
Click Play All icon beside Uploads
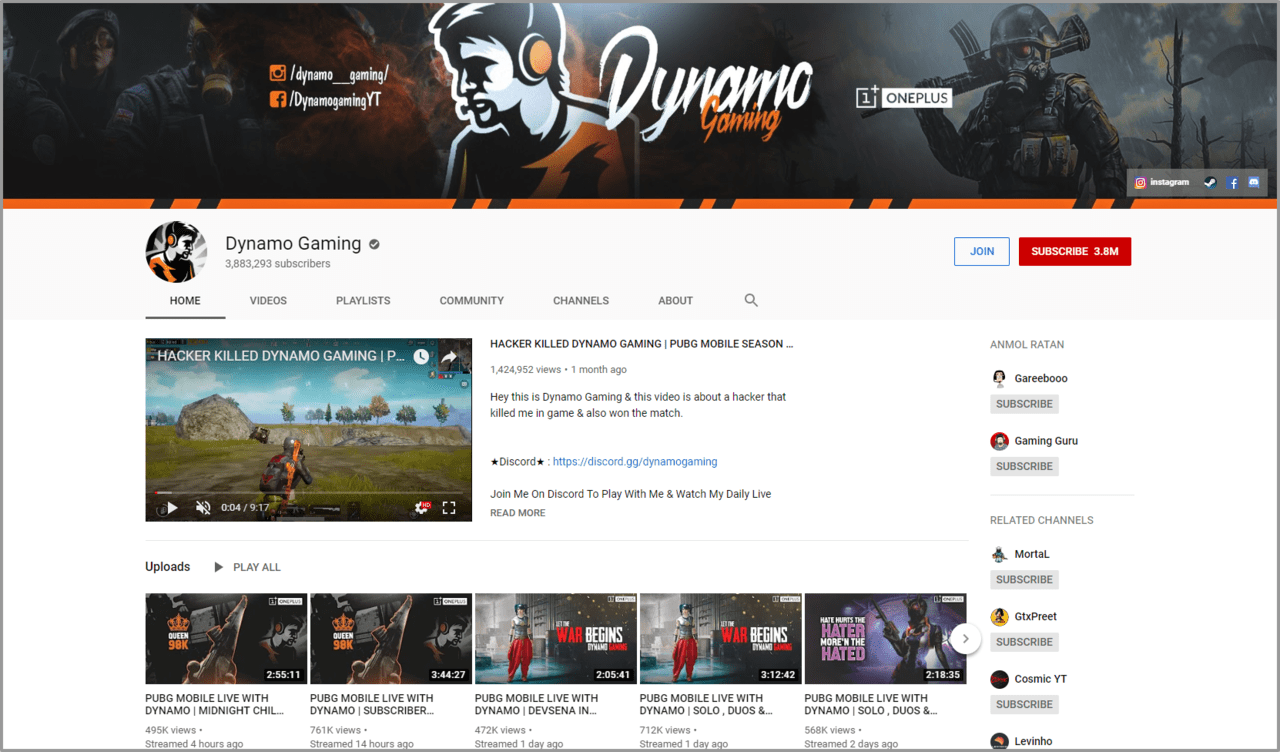(x=218, y=567)
